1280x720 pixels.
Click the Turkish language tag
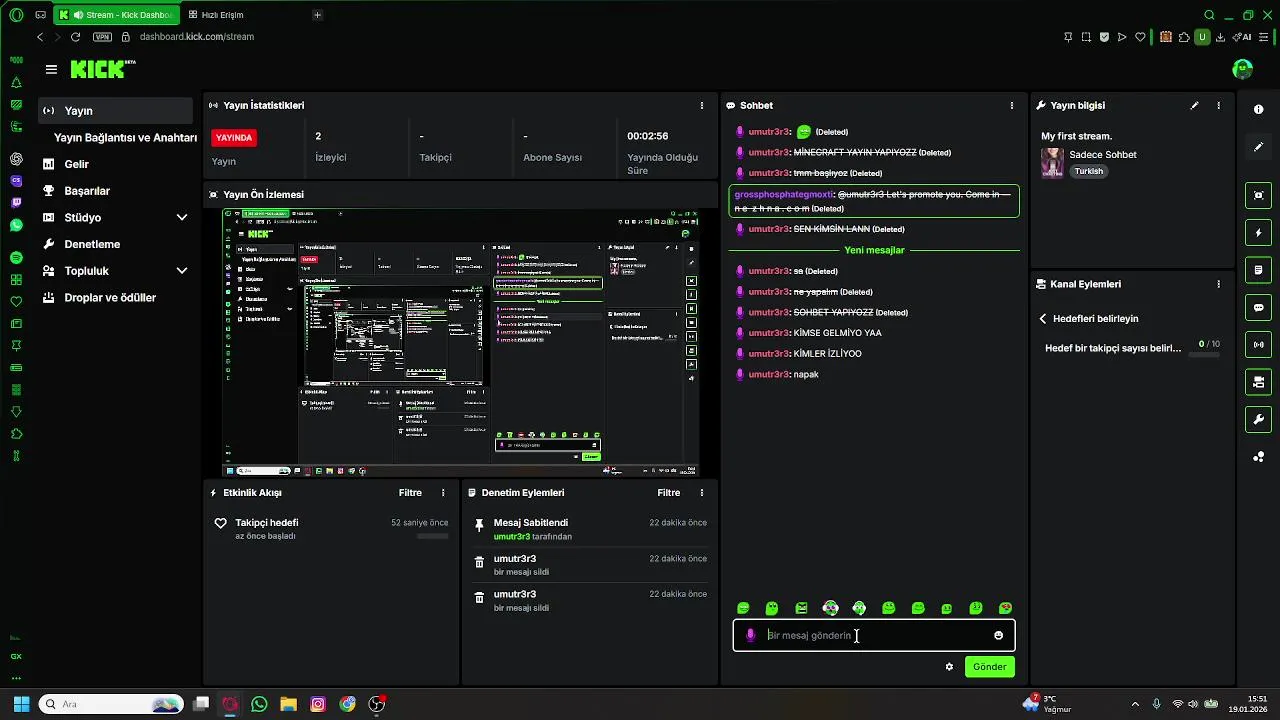pyautogui.click(x=1088, y=171)
